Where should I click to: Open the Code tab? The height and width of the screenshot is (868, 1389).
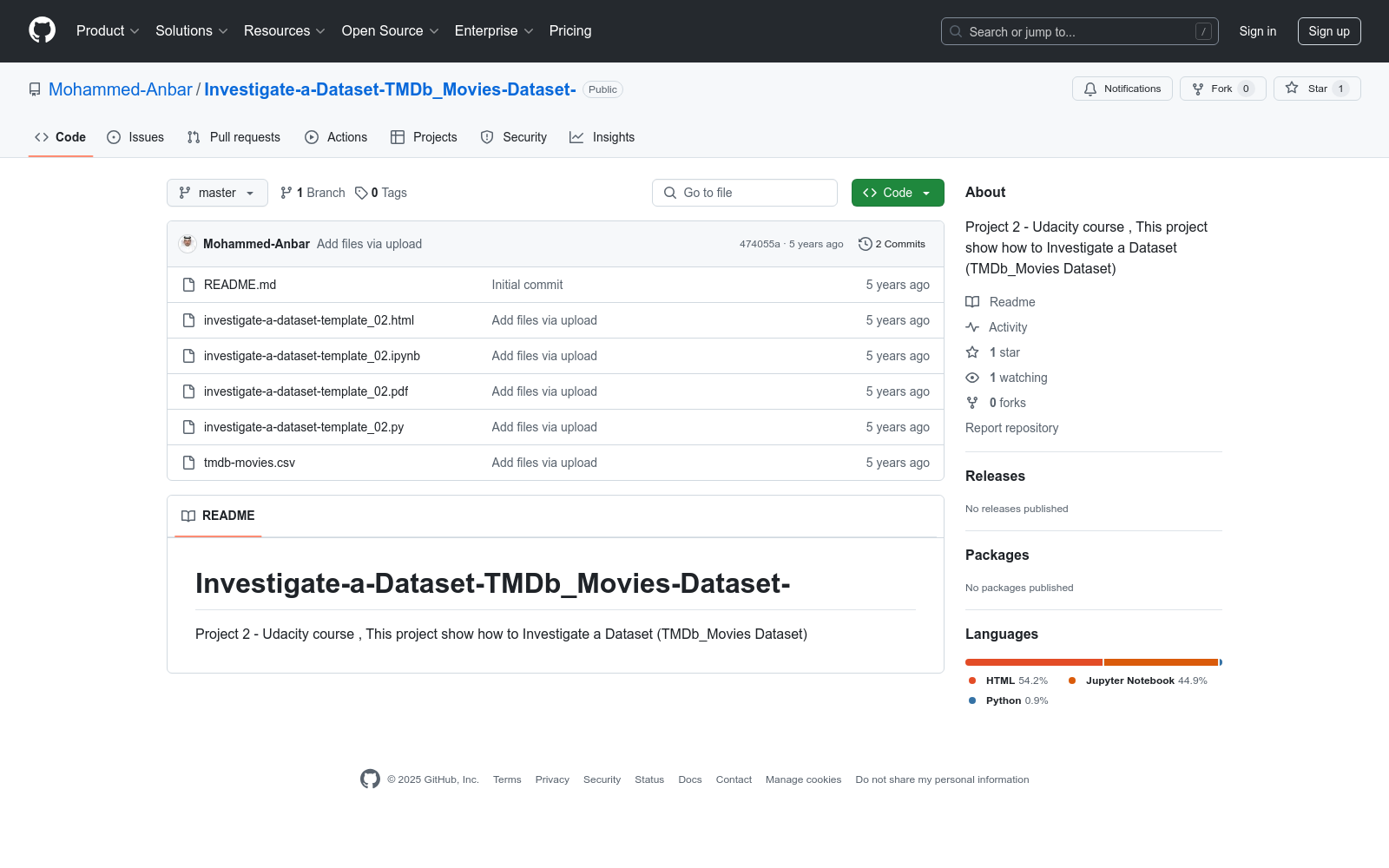61,137
